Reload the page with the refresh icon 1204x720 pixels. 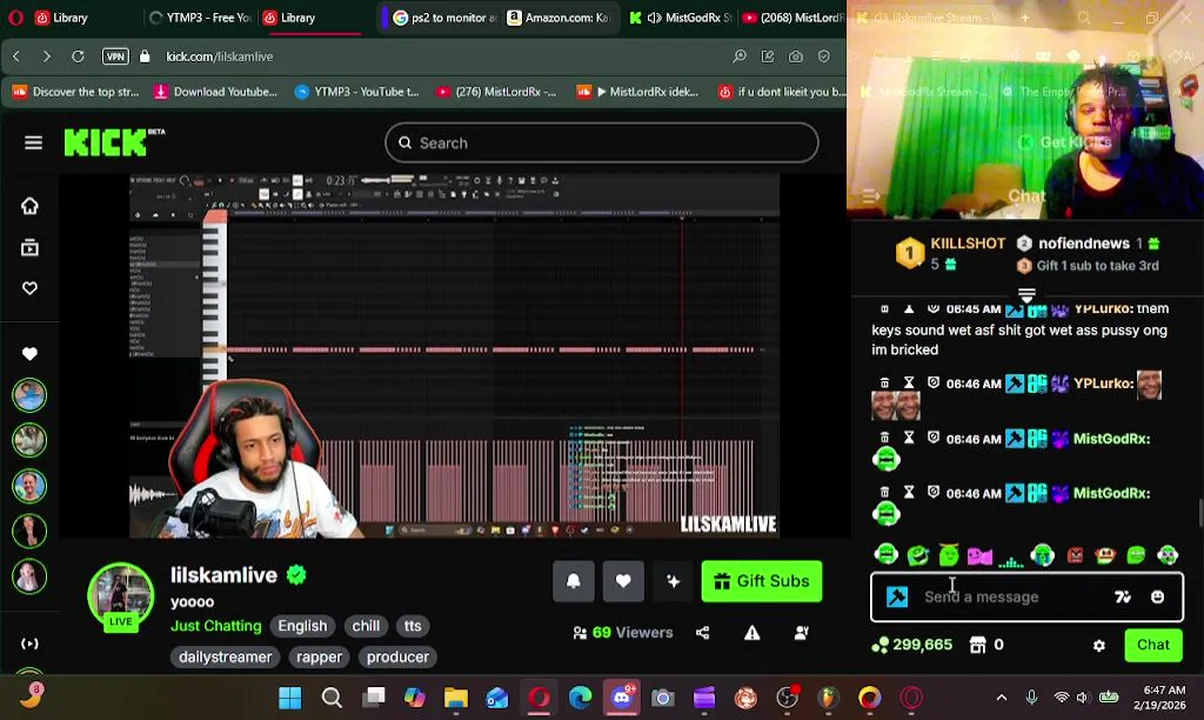click(78, 57)
